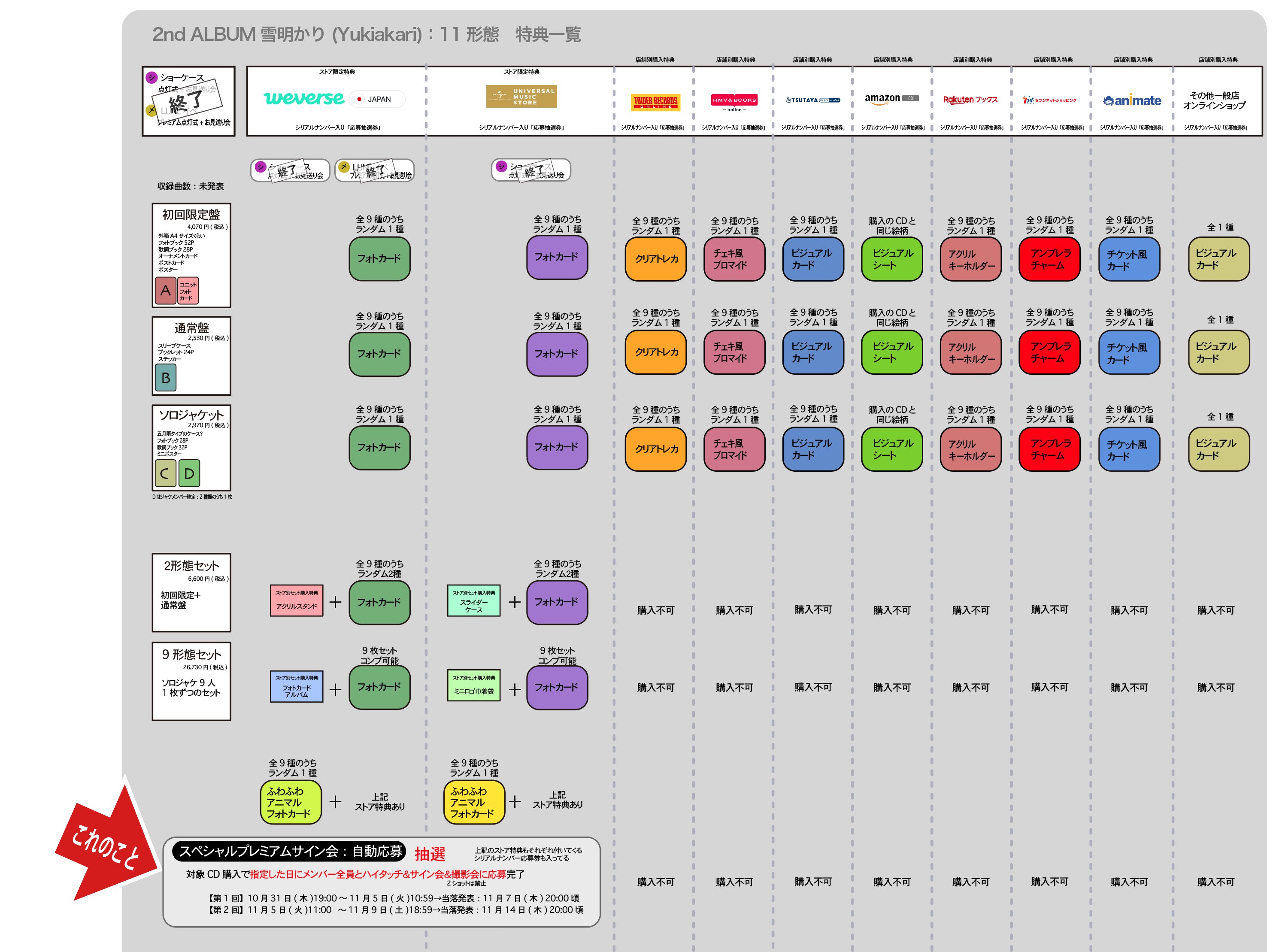Viewport: 1279px width, 952px height.
Task: Click the red 抽選 text
Action: [430, 854]
